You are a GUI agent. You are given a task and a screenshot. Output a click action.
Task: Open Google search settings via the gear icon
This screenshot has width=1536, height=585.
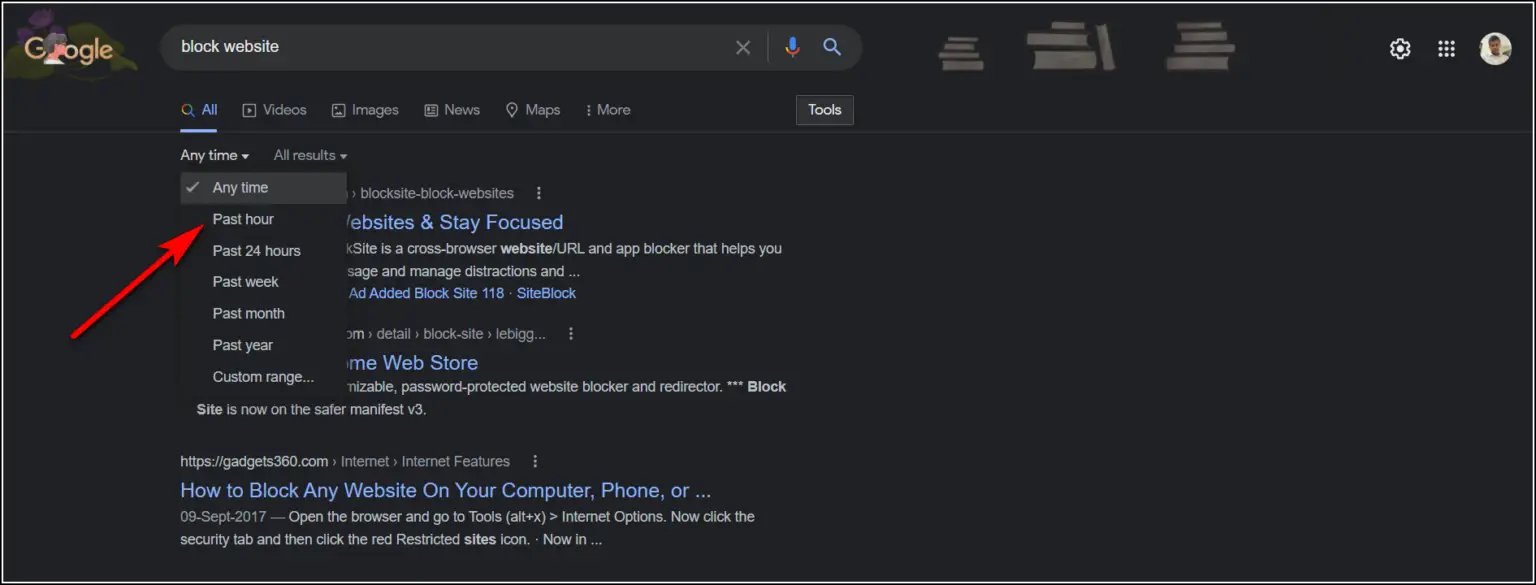tap(1399, 47)
